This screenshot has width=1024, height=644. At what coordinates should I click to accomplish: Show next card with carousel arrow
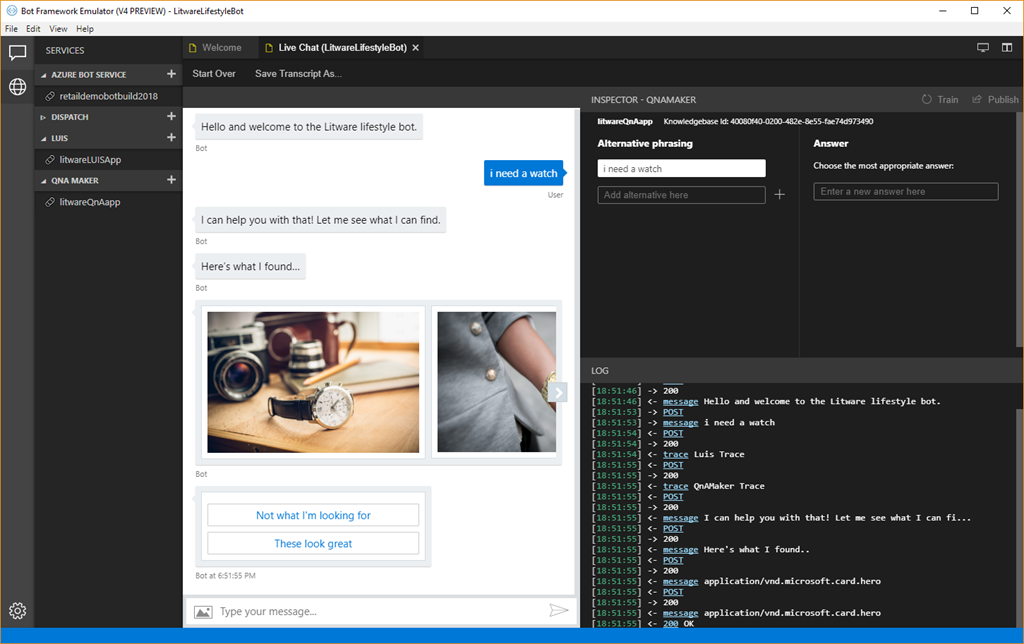point(558,393)
